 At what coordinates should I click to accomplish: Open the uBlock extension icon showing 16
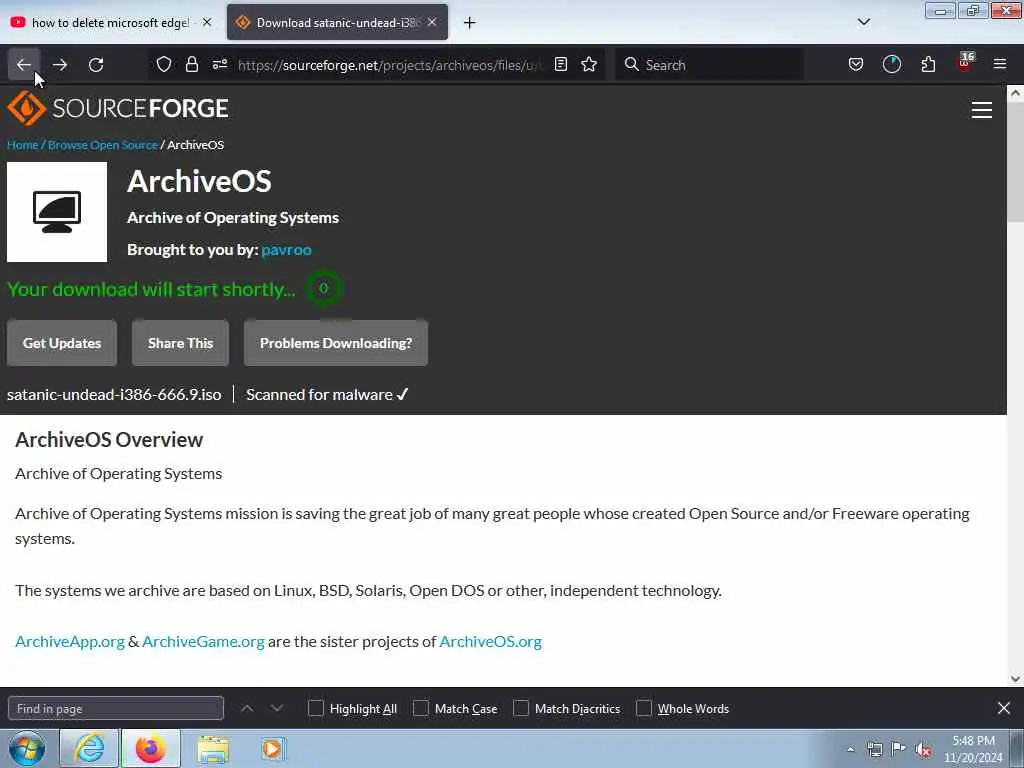click(x=965, y=63)
